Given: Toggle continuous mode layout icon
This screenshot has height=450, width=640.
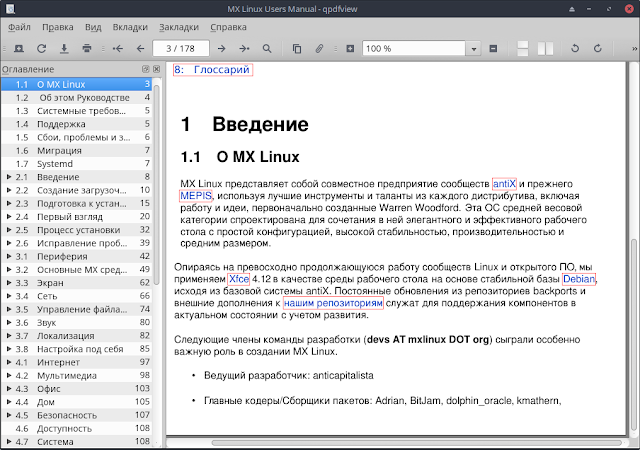Looking at the screenshot, I should [x=523, y=49].
